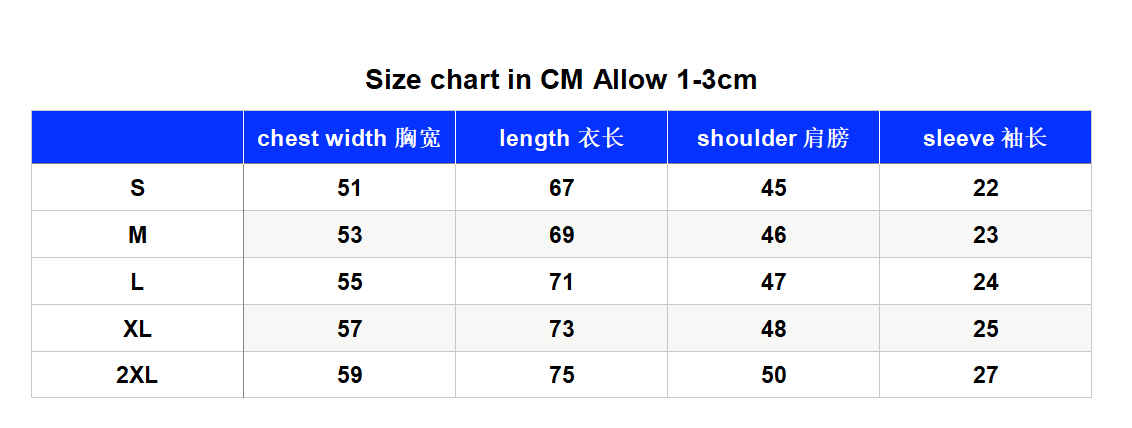Screen dimensions: 1132x428
Task: Click shoulder value 50 in 2XL row
Action: [773, 375]
